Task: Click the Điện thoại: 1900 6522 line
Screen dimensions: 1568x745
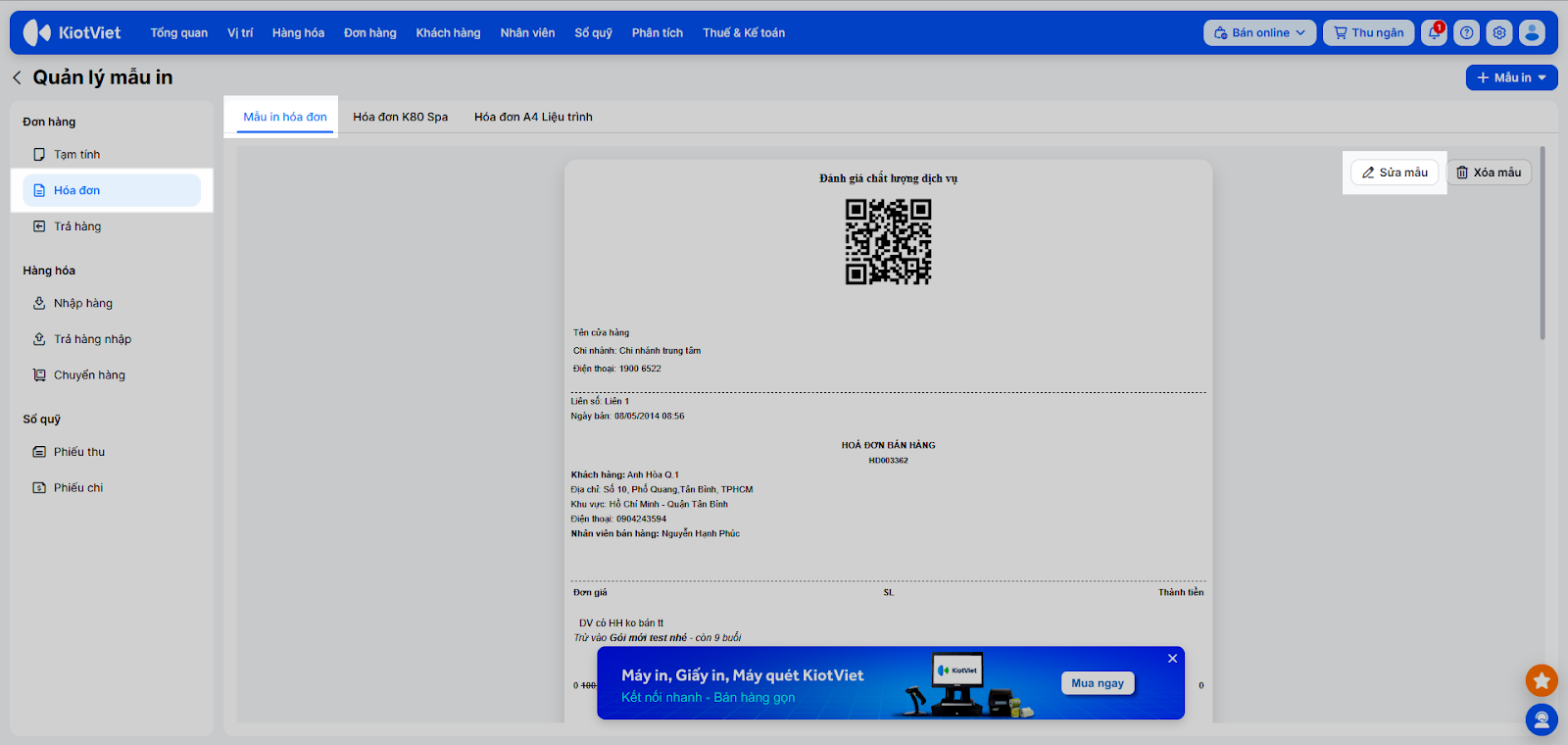Action: click(617, 369)
